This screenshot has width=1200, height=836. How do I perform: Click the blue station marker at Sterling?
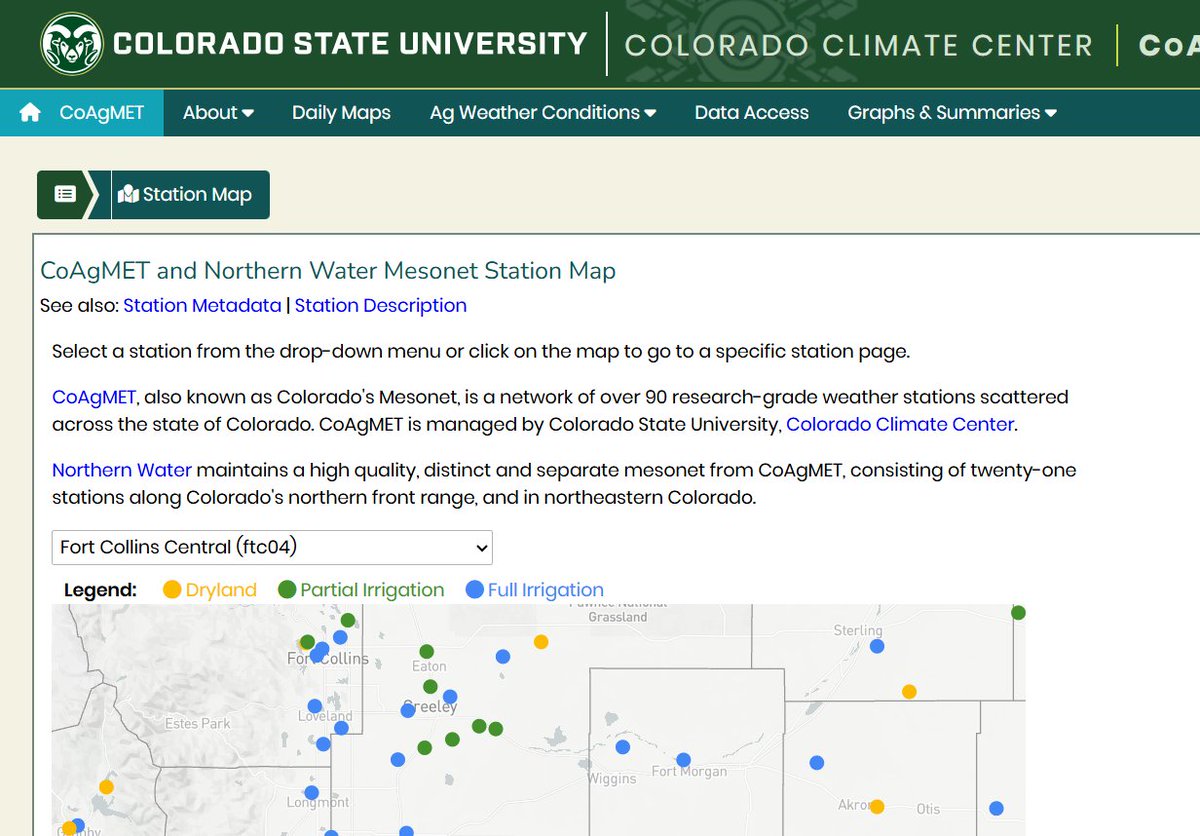(877, 646)
